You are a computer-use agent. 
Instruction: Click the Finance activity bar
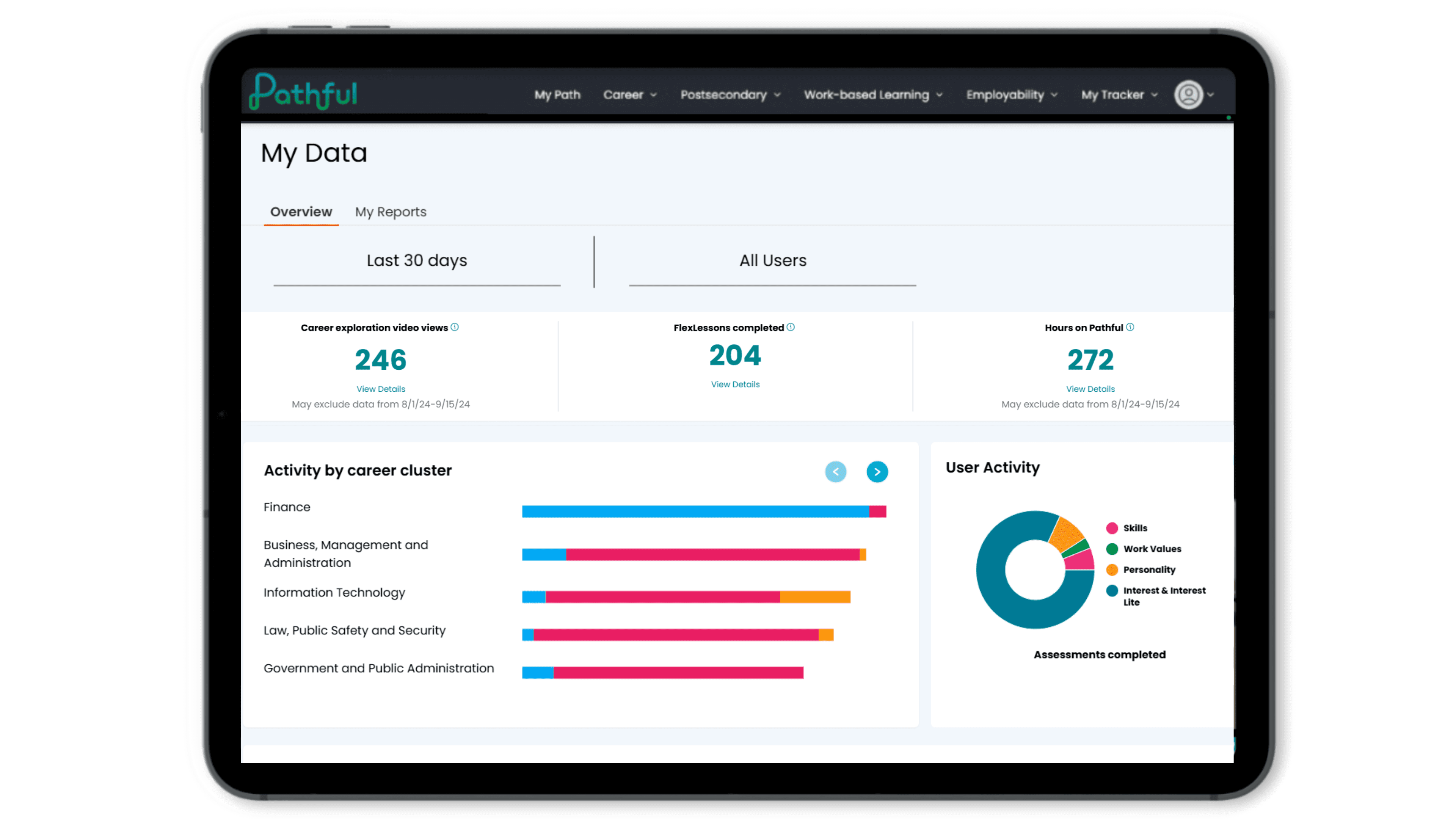point(704,511)
